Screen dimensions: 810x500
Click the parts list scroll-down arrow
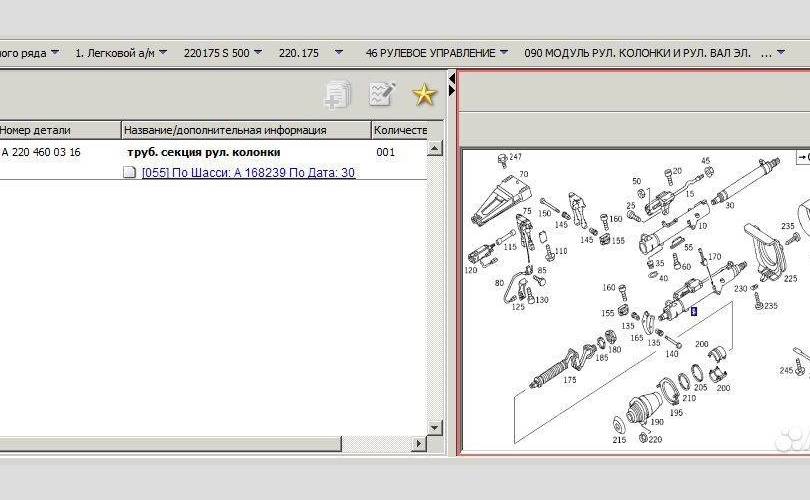(435, 427)
